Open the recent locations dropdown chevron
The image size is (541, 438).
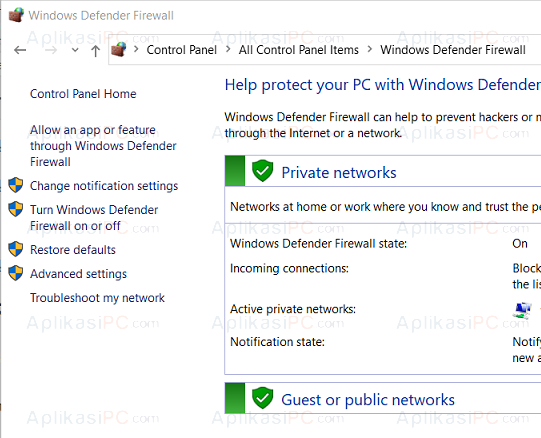[75, 50]
